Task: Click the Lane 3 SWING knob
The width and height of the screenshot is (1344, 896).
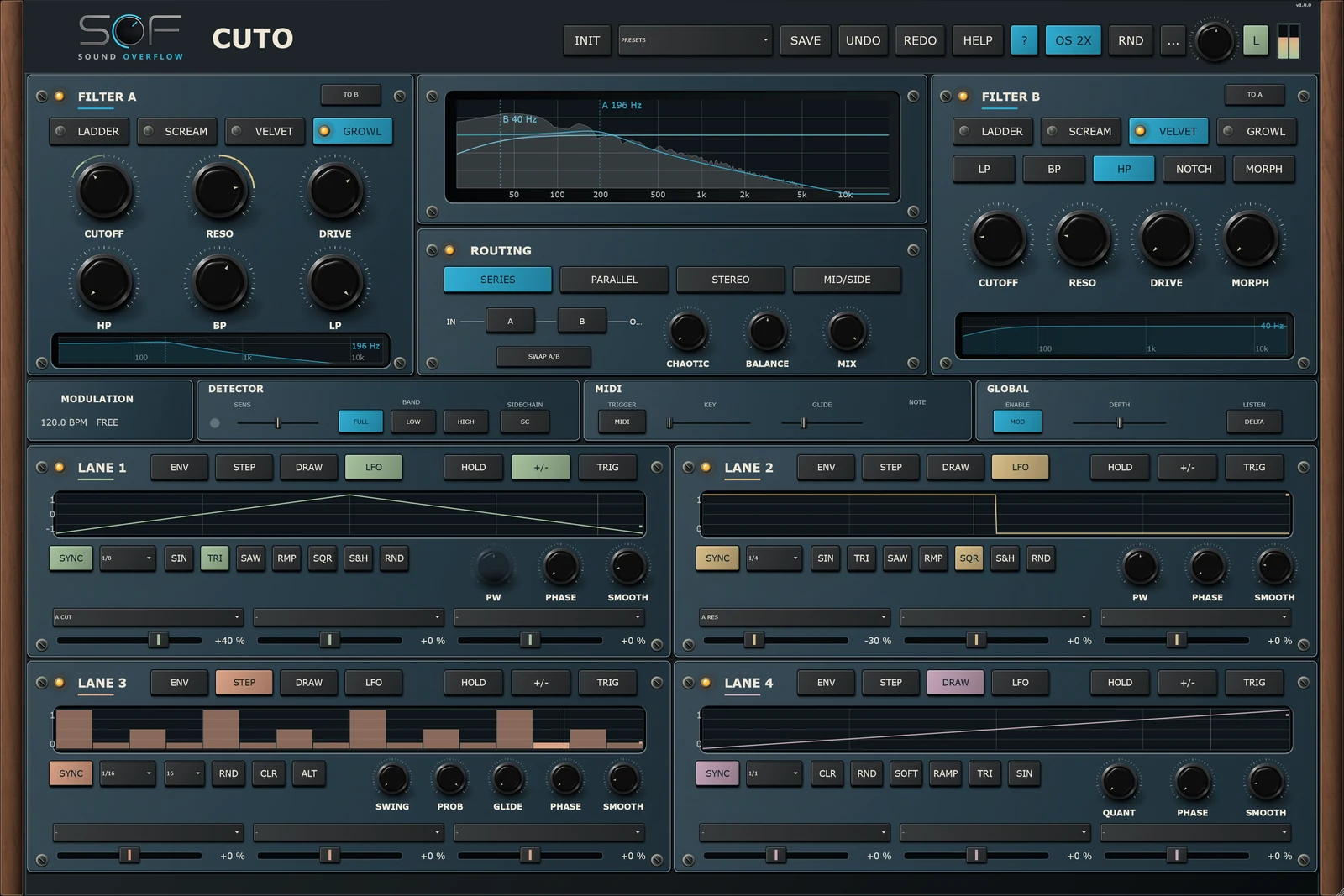Action: (x=392, y=778)
